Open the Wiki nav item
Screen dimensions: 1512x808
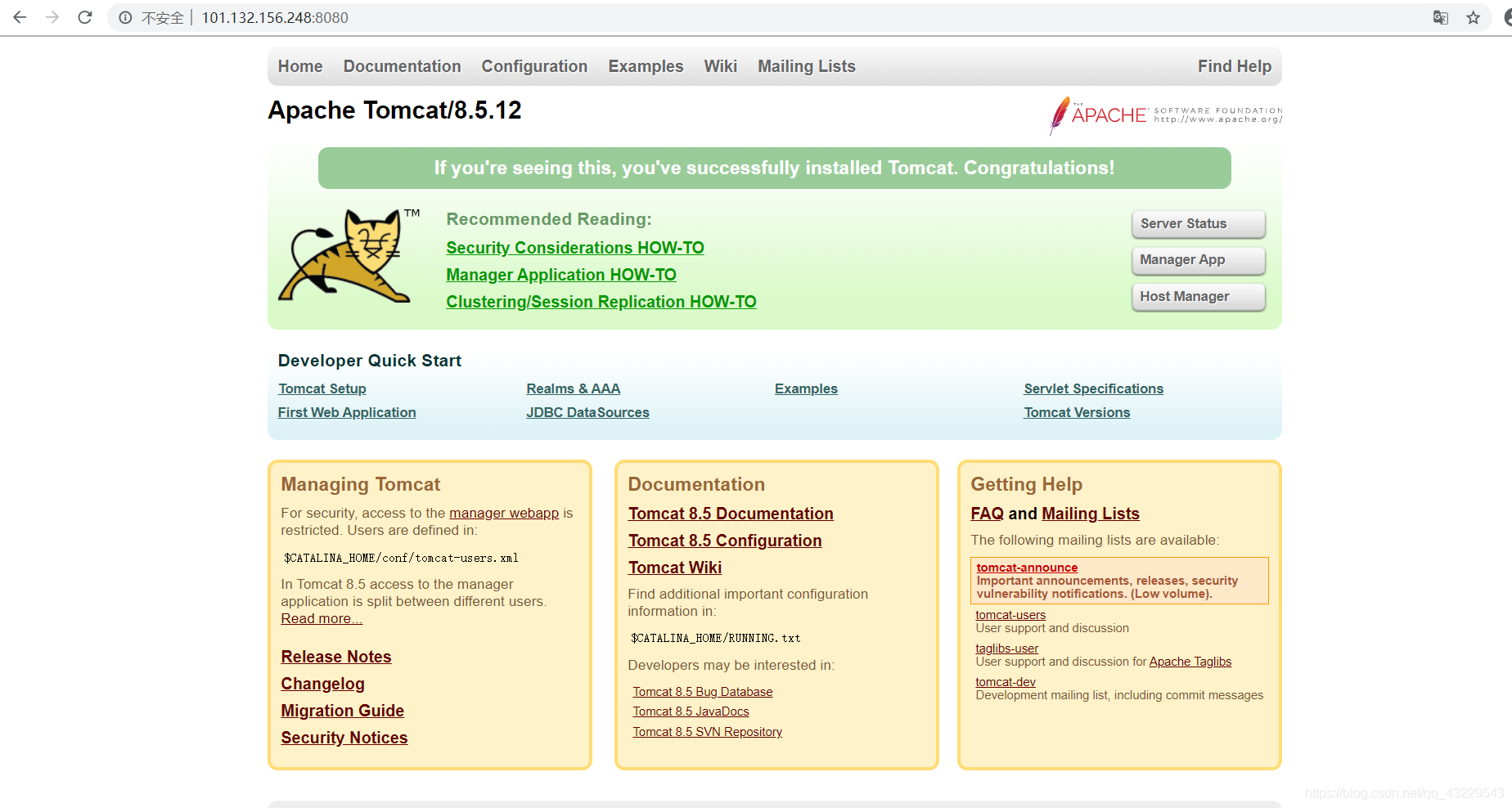click(721, 66)
